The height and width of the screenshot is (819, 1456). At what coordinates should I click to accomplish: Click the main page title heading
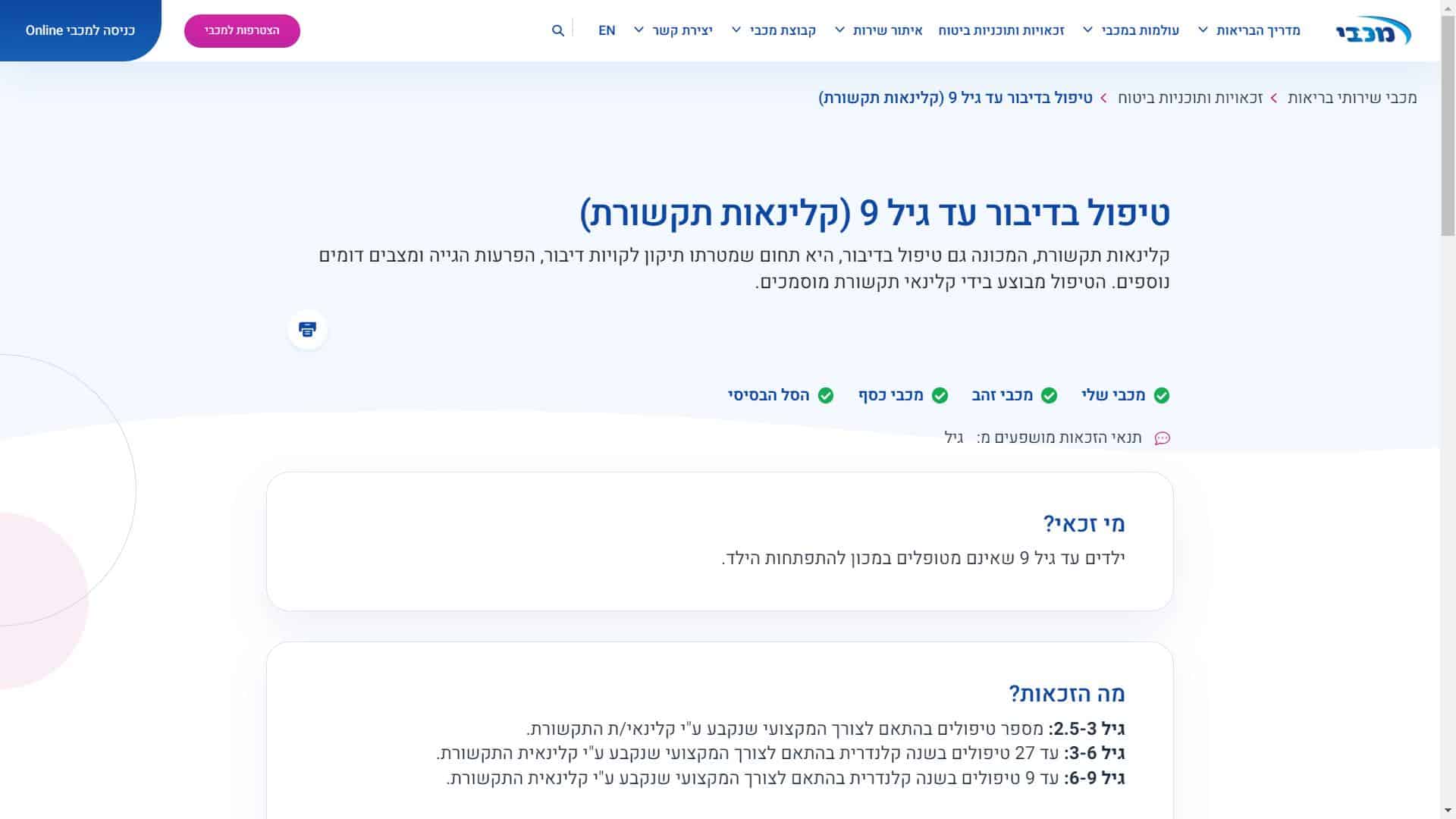click(875, 213)
